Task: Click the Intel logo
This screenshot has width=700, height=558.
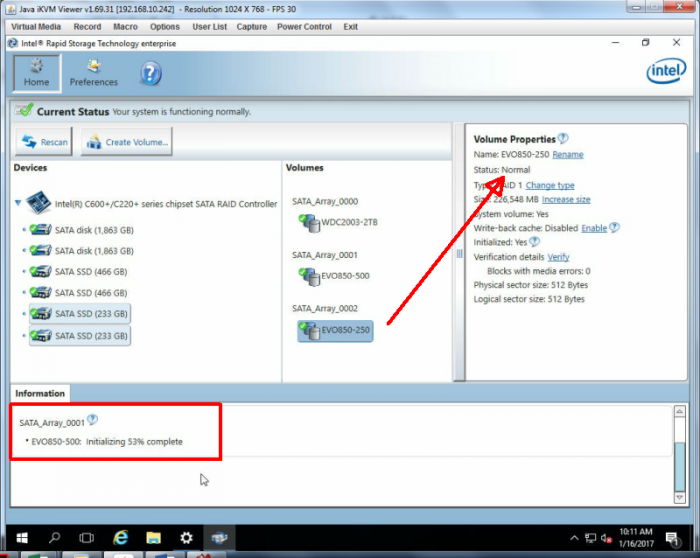Action: [666, 71]
